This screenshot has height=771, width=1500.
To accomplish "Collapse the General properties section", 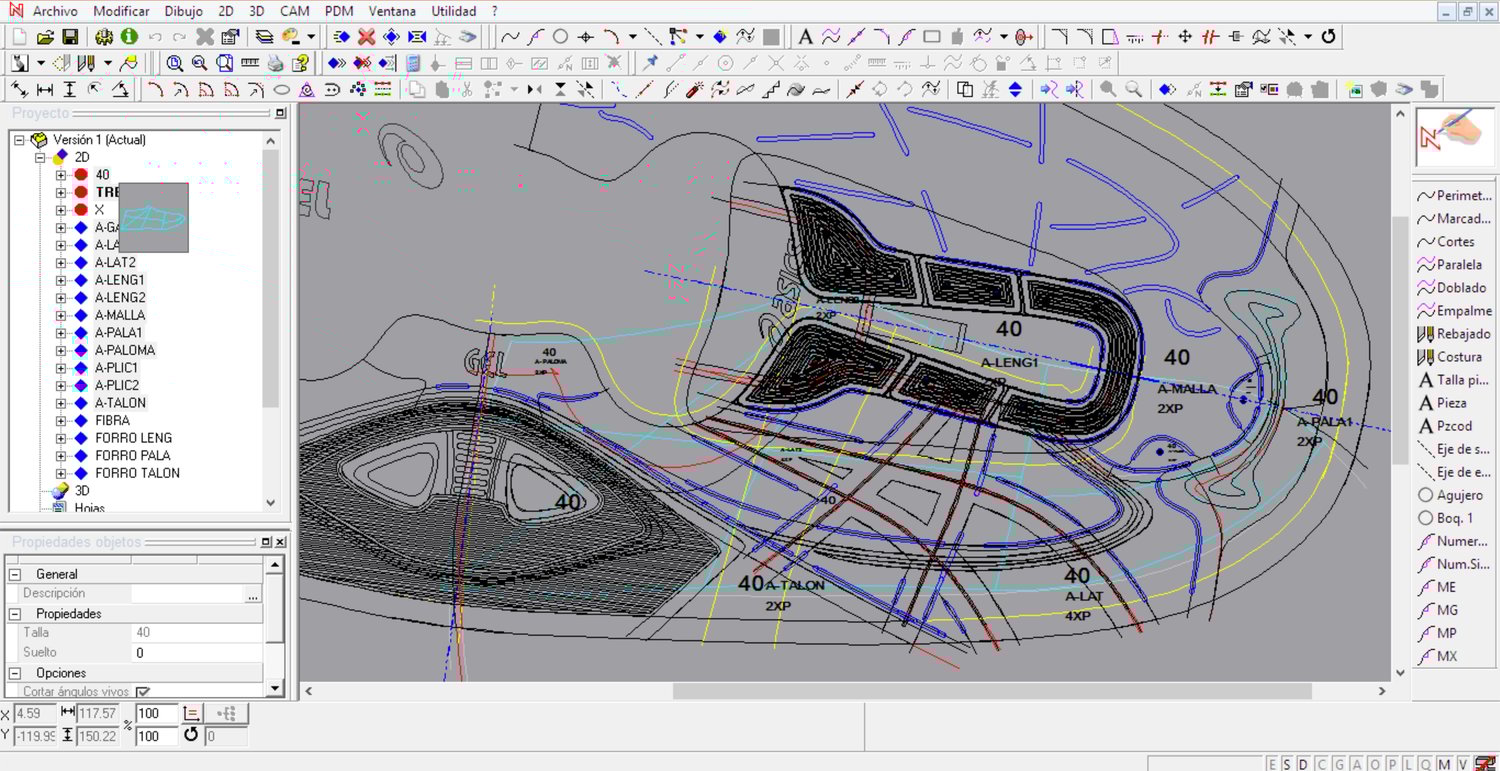I will pyautogui.click(x=15, y=574).
